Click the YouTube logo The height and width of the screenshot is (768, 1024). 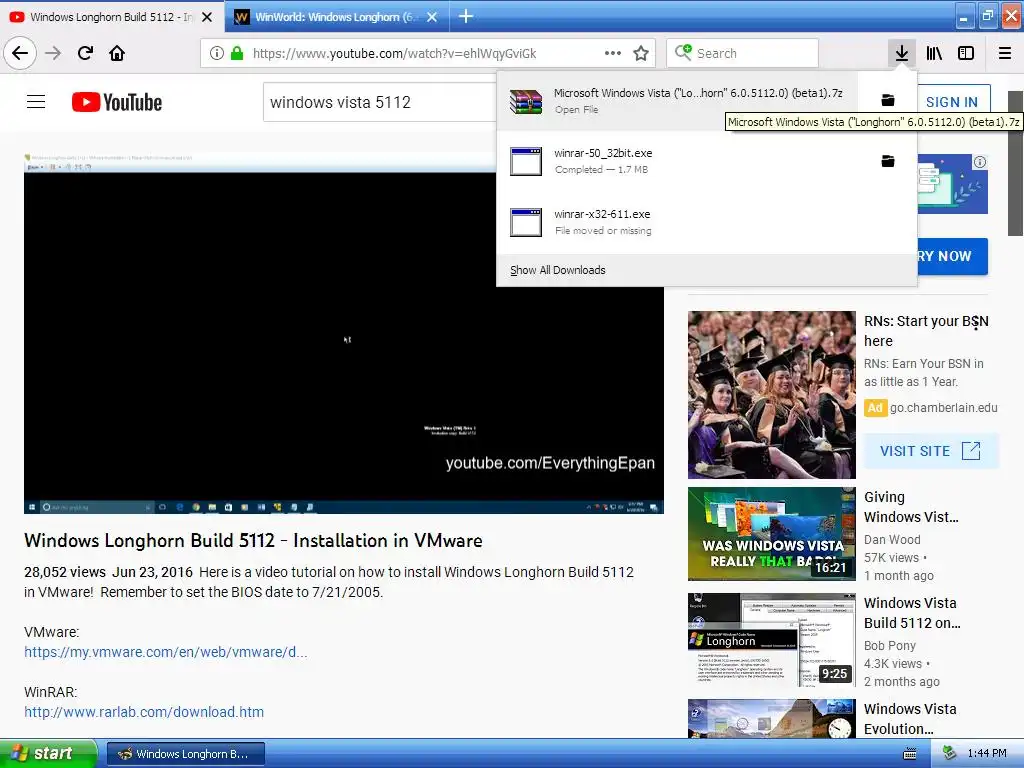117,102
